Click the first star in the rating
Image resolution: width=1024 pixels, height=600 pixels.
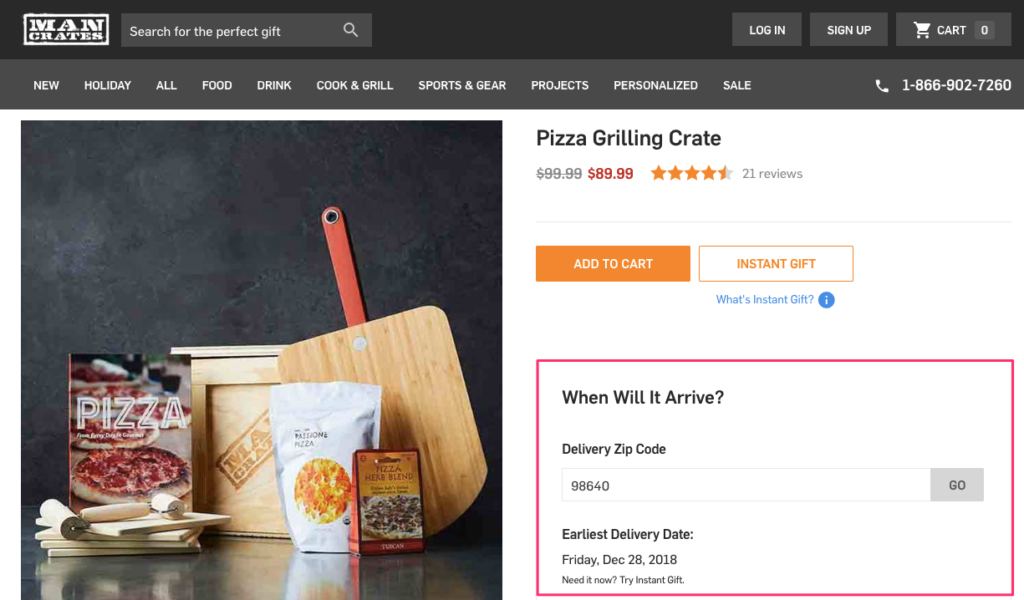pyautogui.click(x=660, y=172)
